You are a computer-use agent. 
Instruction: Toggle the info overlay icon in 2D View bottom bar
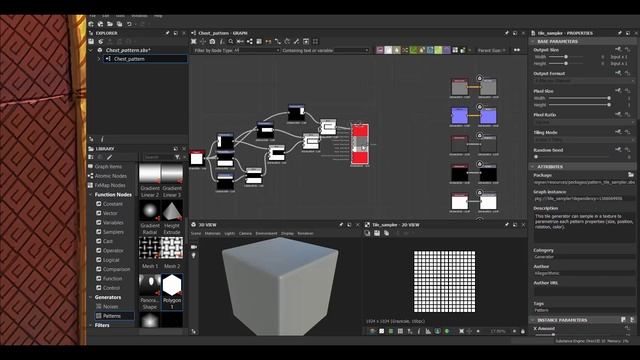418,331
